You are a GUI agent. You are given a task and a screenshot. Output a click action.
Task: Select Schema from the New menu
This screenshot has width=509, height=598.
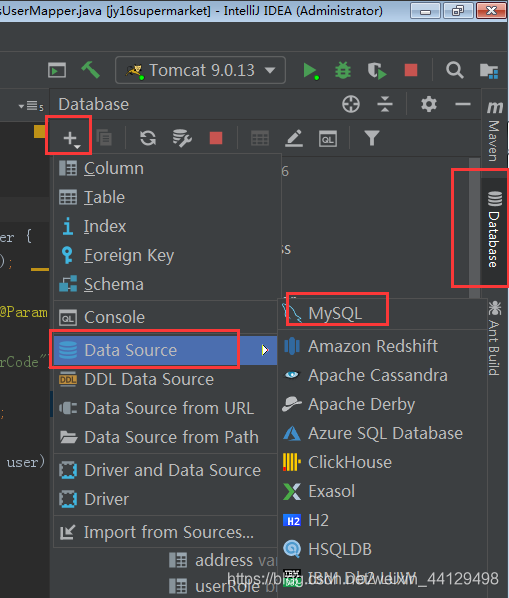[167, 284]
